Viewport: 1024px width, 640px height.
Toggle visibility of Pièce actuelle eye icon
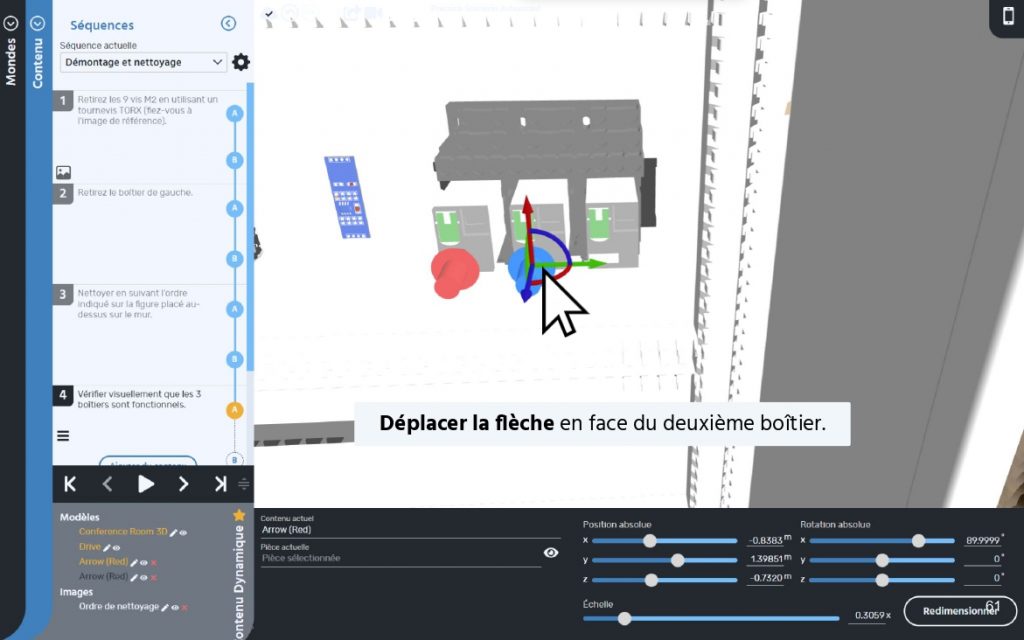[551, 552]
